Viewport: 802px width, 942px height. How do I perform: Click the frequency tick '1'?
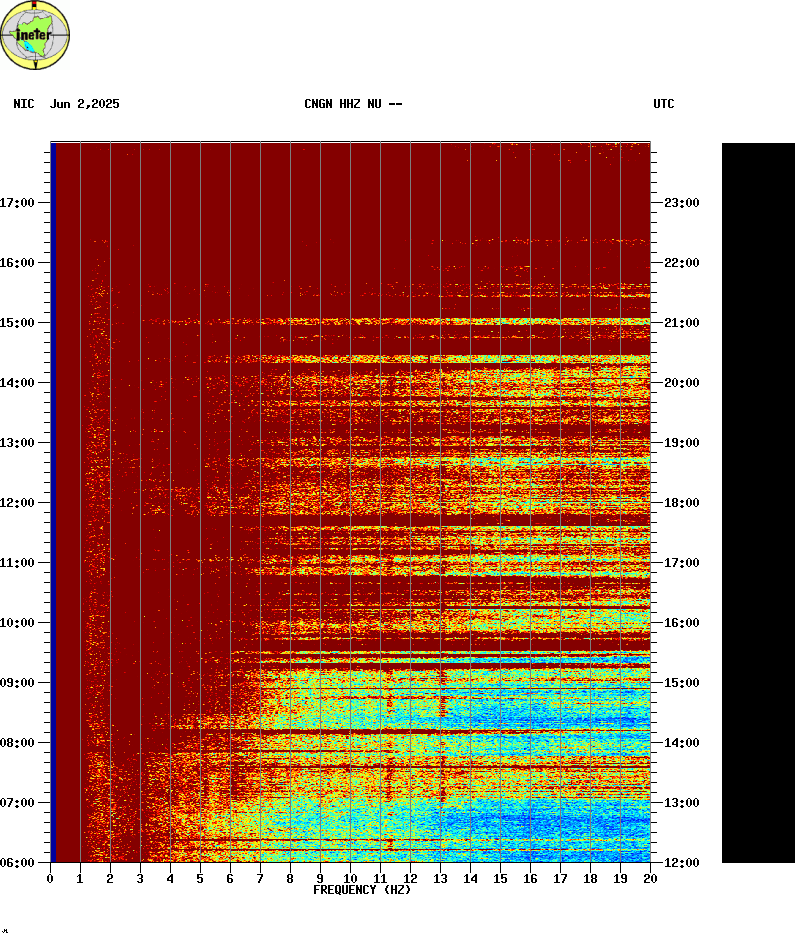[x=80, y=879]
